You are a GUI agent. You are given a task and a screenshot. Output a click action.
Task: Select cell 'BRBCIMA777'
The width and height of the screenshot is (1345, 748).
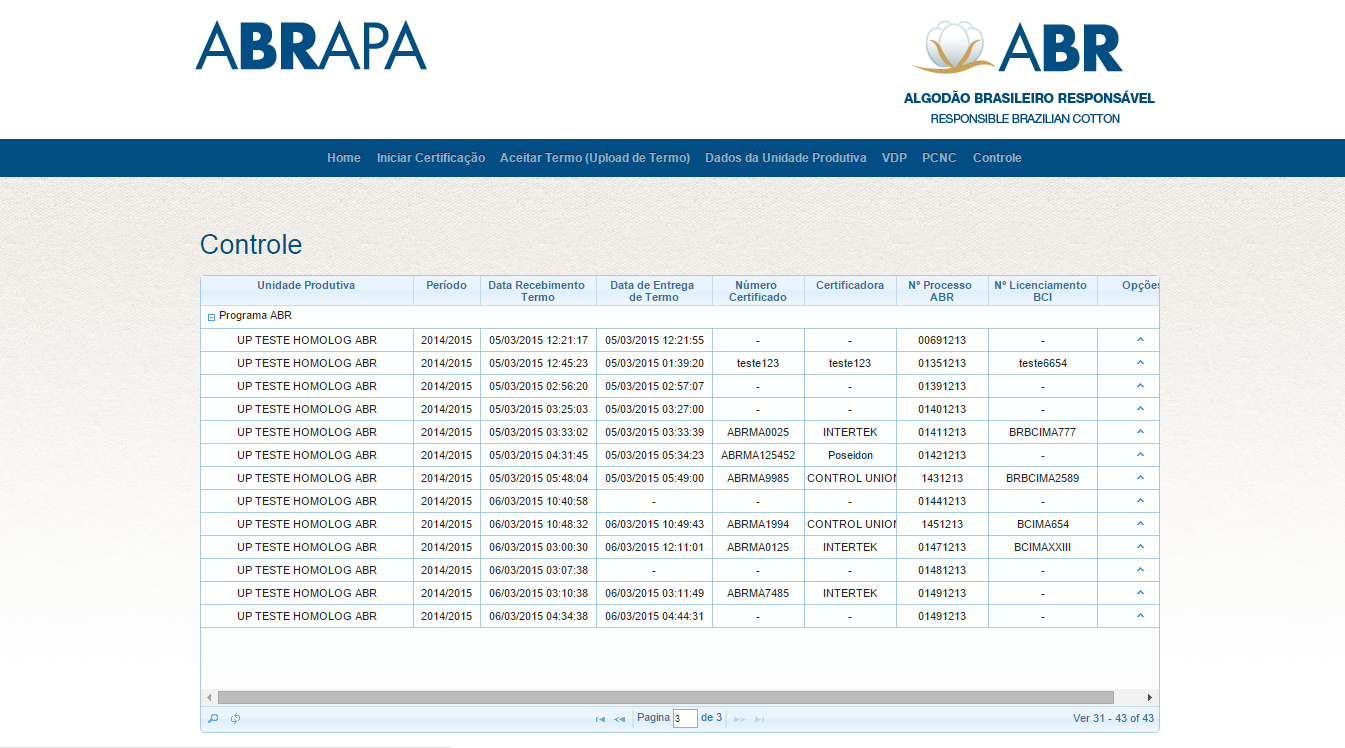click(x=1042, y=432)
